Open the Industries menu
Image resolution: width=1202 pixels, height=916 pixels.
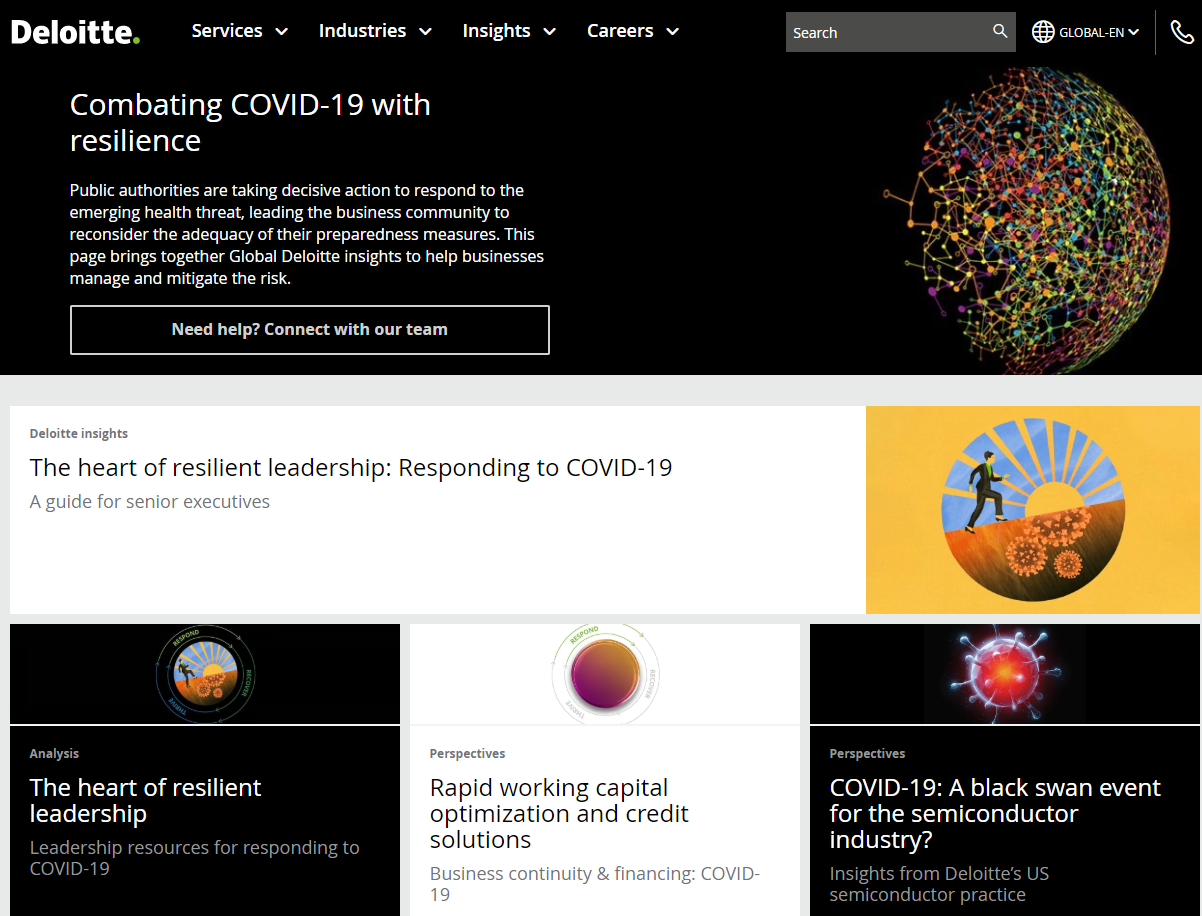click(x=362, y=31)
